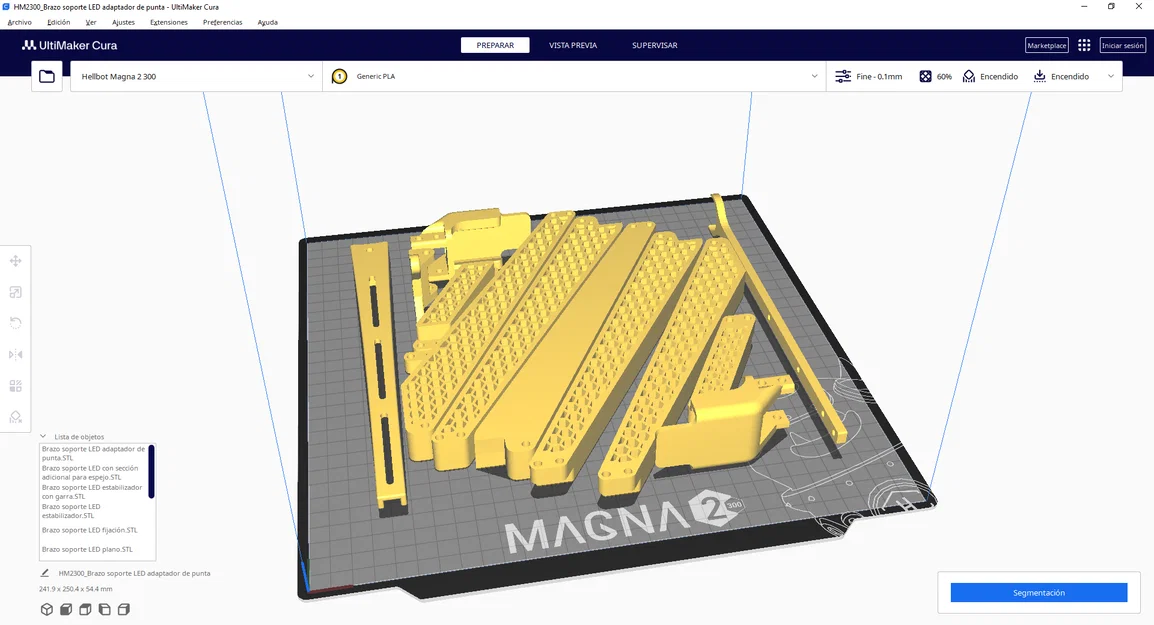Click the 241.9 x 250.4 x 54.4 mm dimensions text
The width and height of the screenshot is (1154, 625).
click(x=76, y=589)
